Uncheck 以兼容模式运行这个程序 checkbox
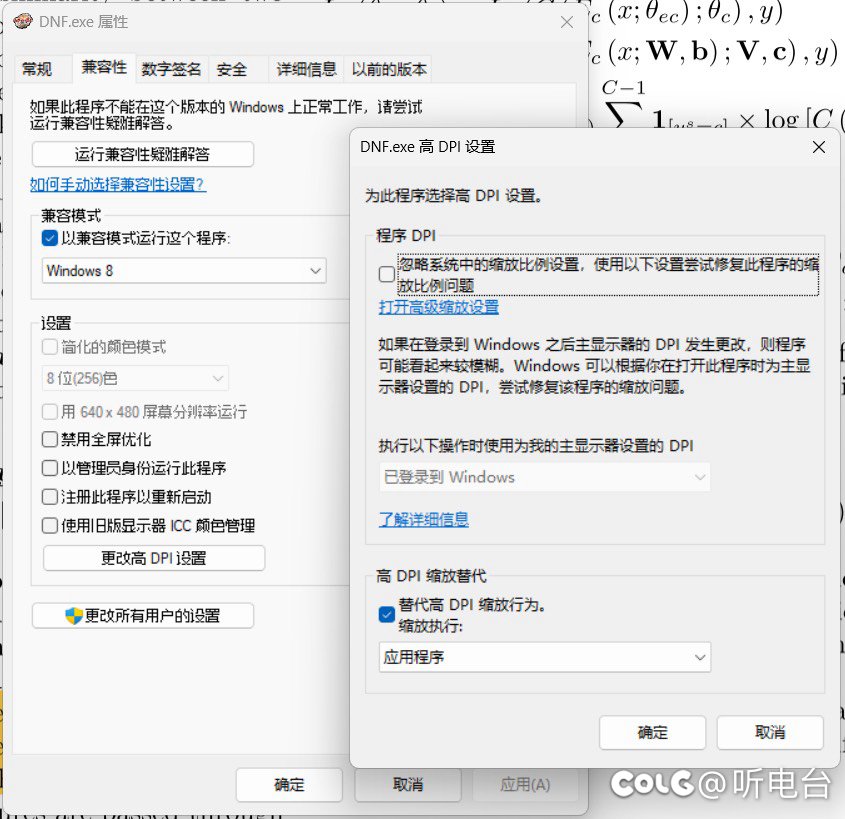The height and width of the screenshot is (819, 845). tap(50, 238)
